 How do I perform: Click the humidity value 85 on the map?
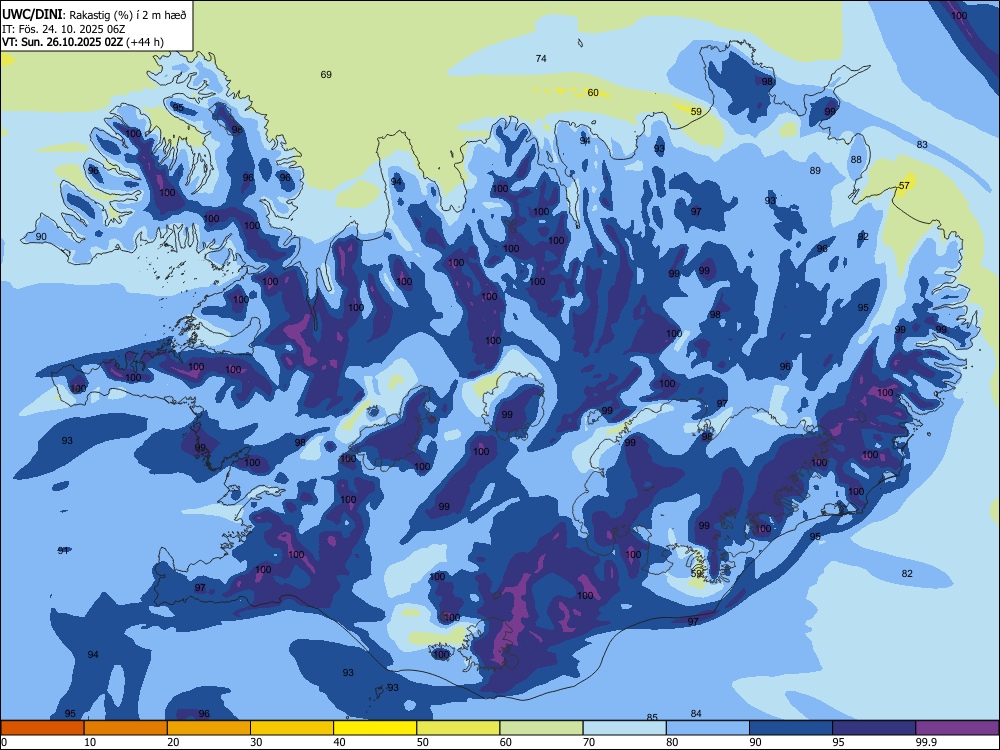(x=652, y=717)
